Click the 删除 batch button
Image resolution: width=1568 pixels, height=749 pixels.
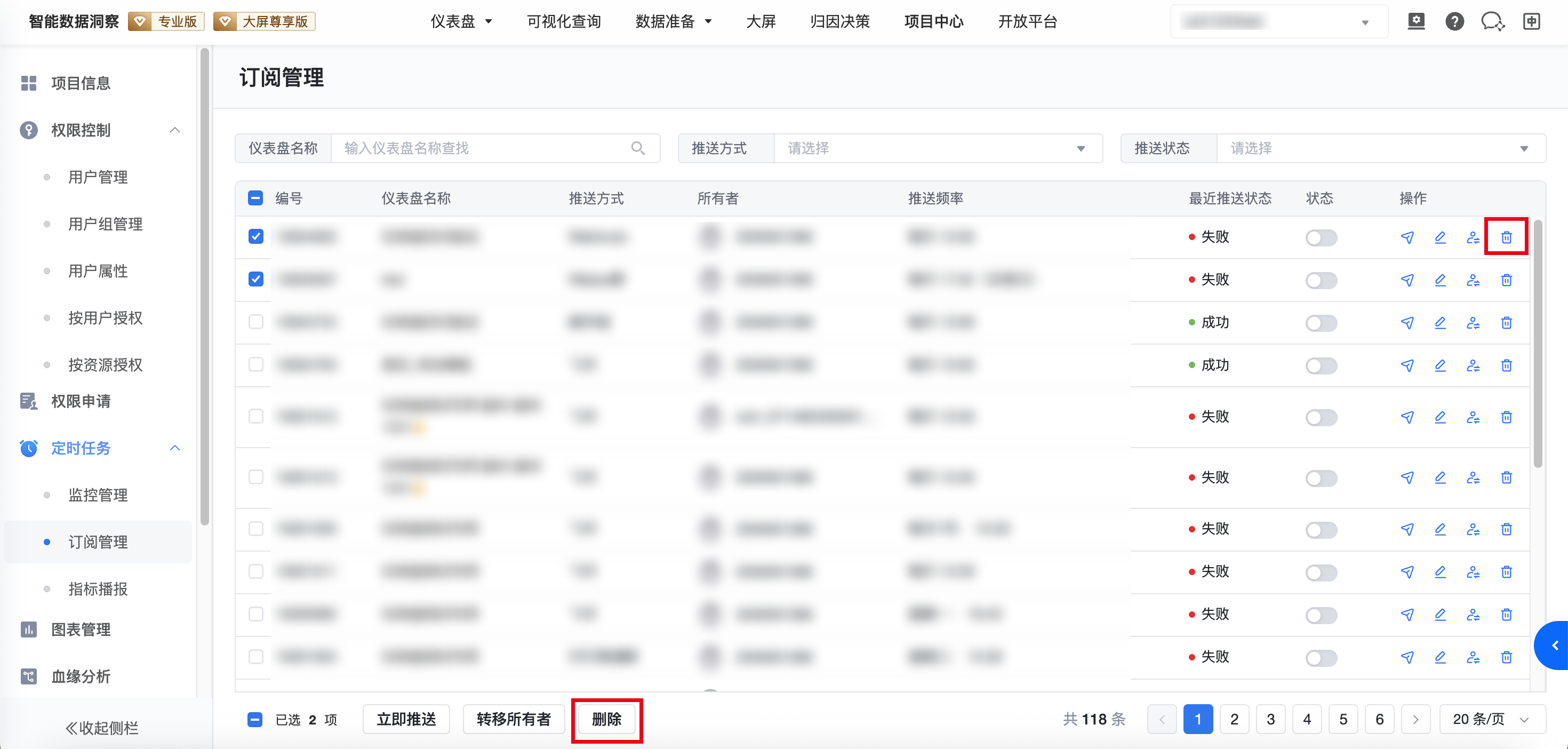(x=606, y=719)
